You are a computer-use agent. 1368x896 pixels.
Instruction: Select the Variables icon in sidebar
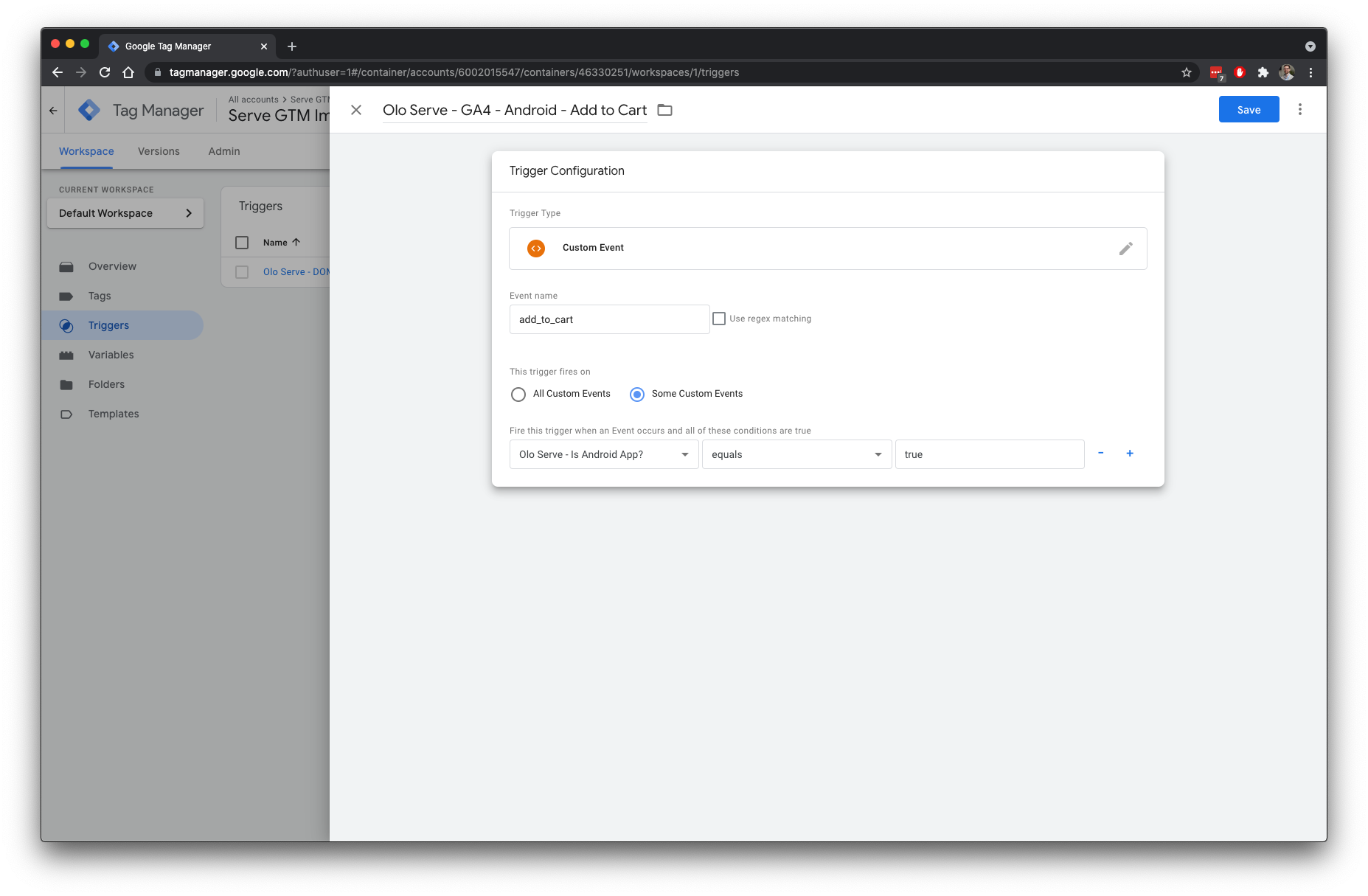tap(67, 355)
